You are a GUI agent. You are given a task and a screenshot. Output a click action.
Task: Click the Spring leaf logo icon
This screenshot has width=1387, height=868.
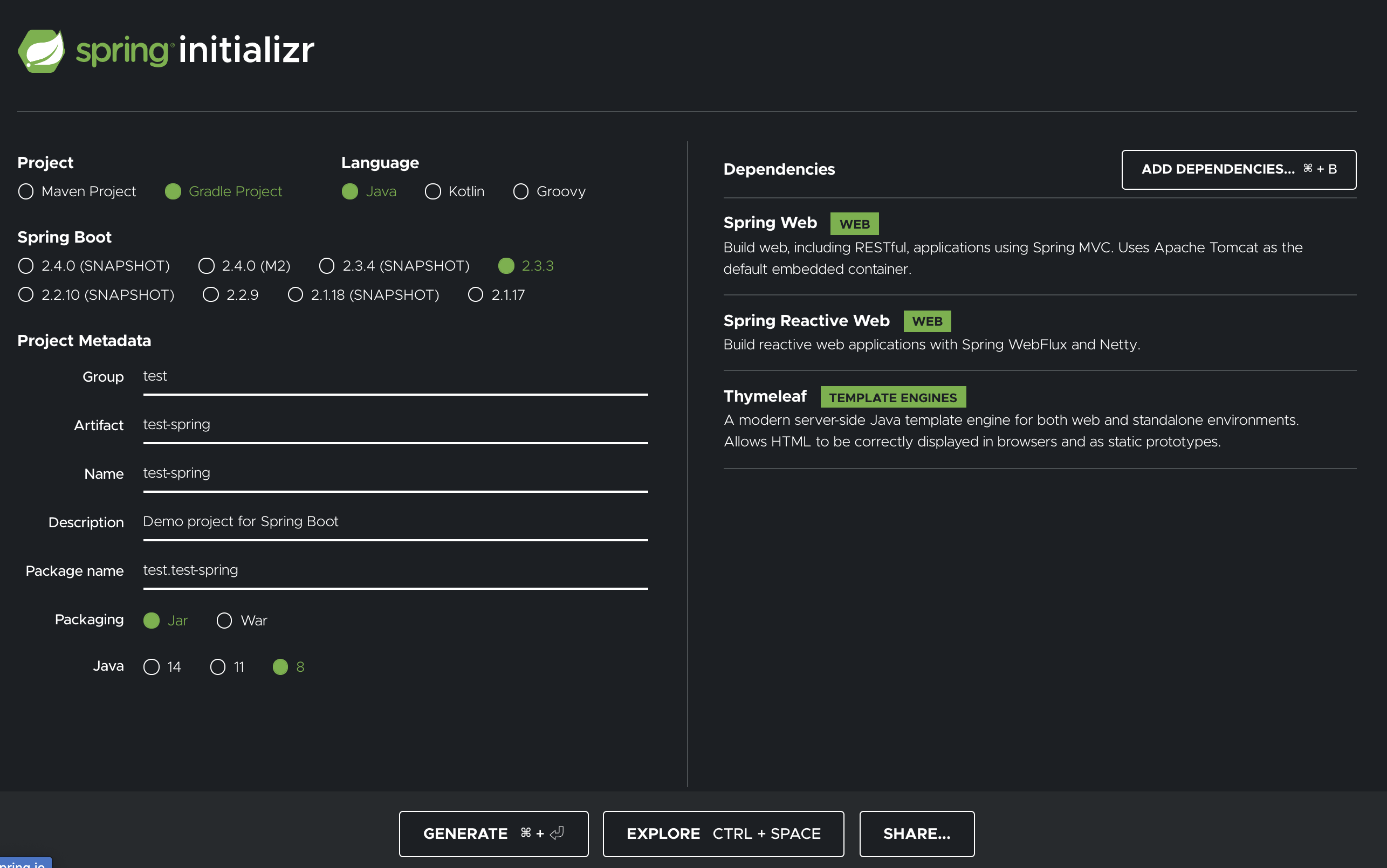point(42,51)
